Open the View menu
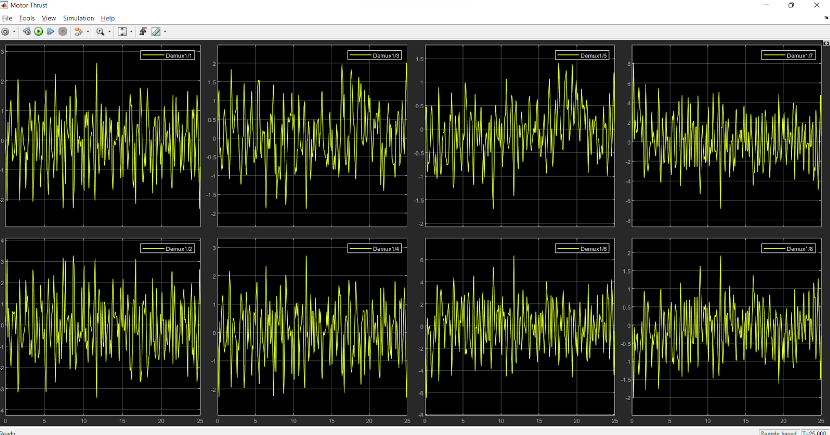 [49, 18]
